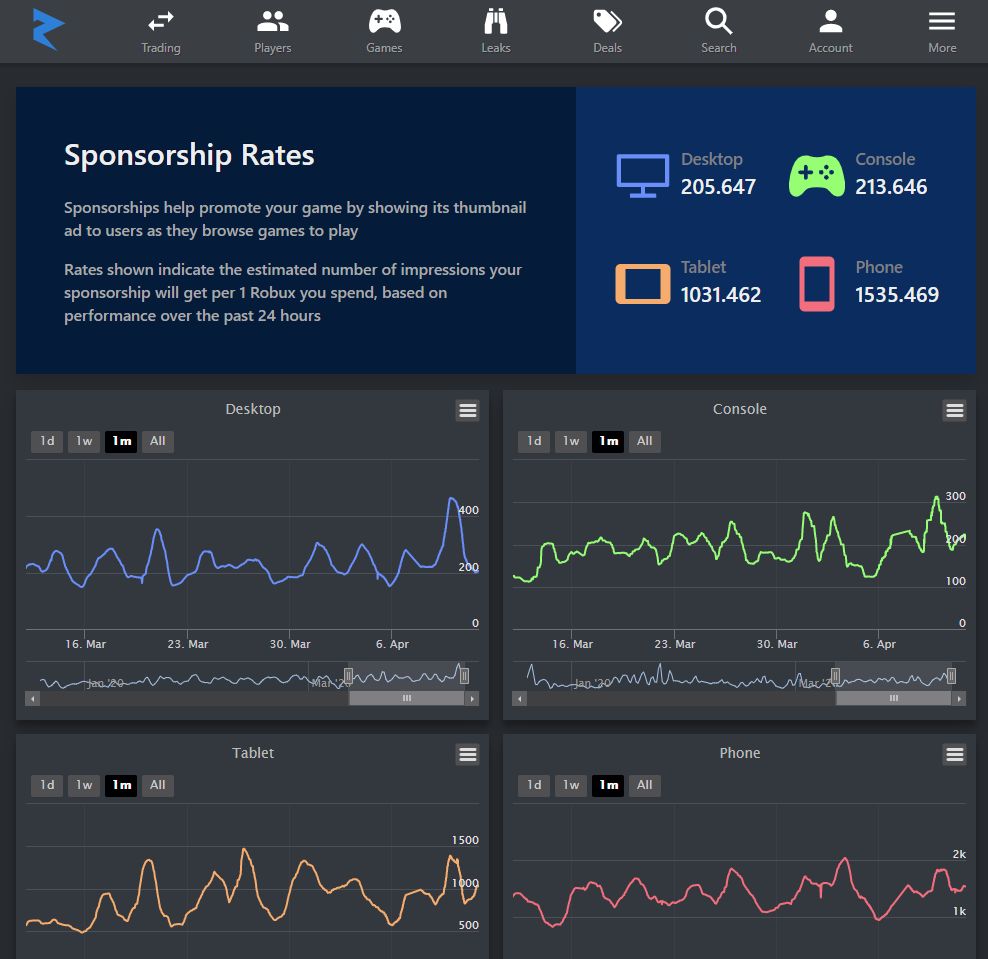Click the Rolimon's logo icon

coord(49,30)
